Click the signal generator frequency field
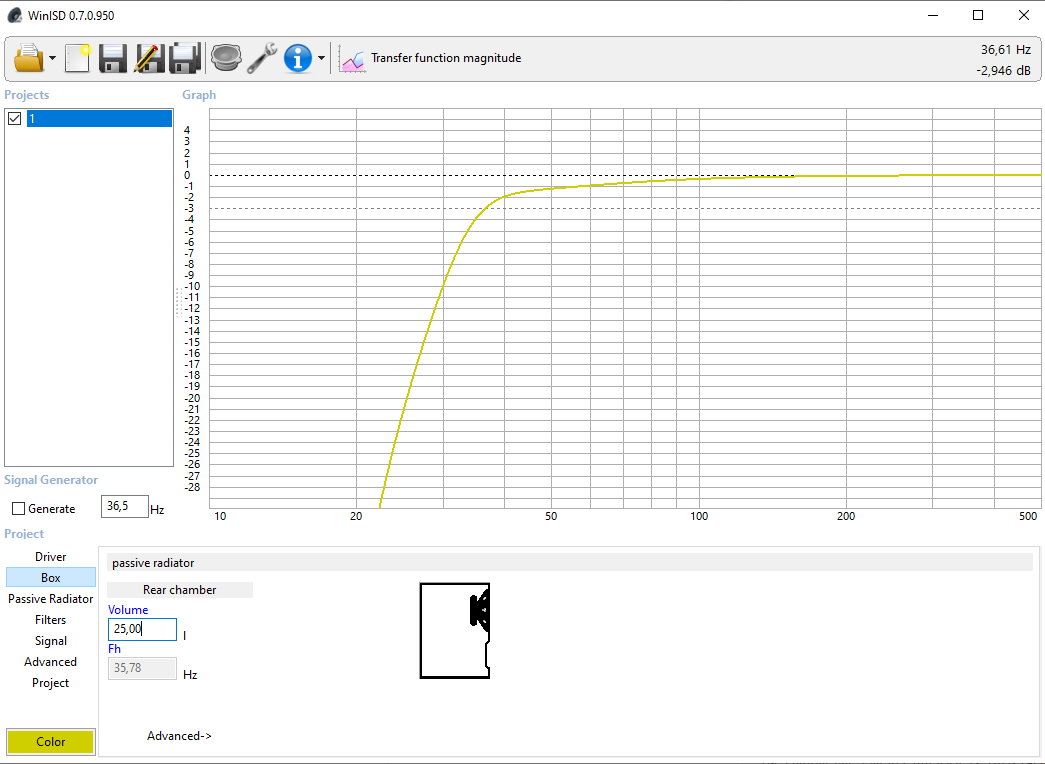 125,507
